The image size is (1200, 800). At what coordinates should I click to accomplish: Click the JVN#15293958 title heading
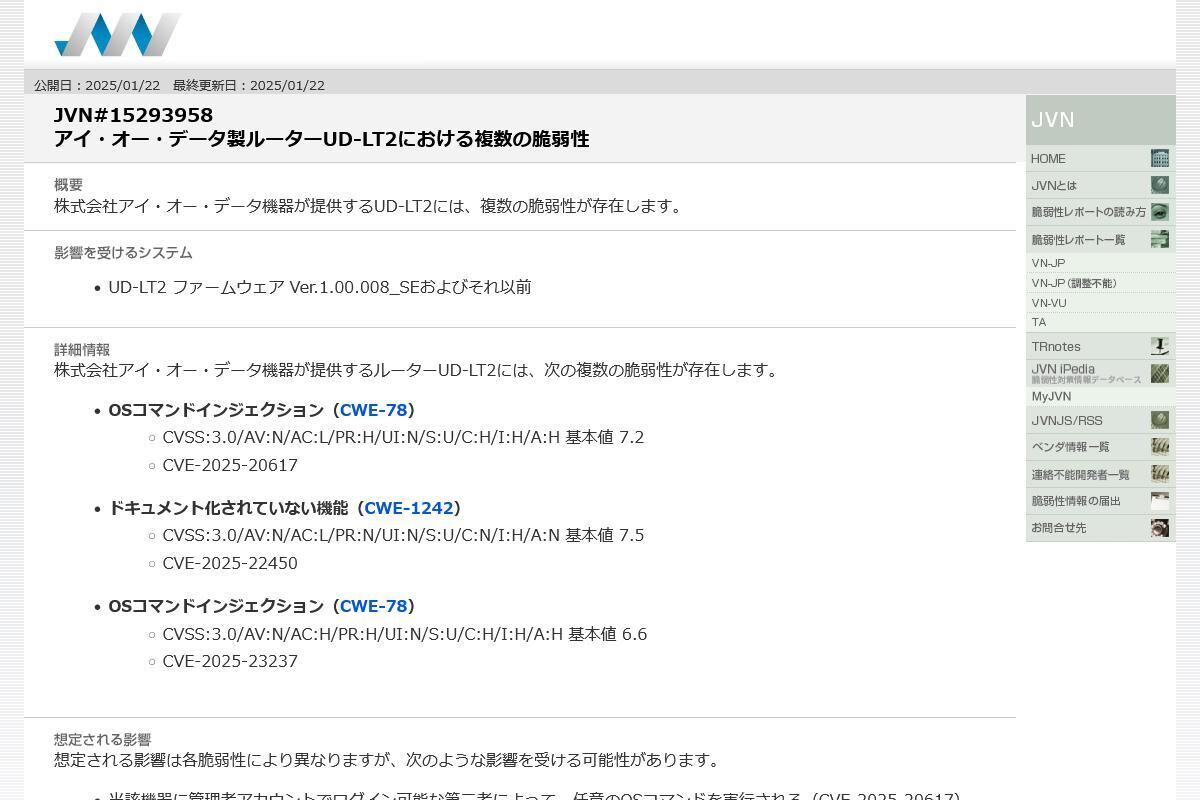(133, 115)
